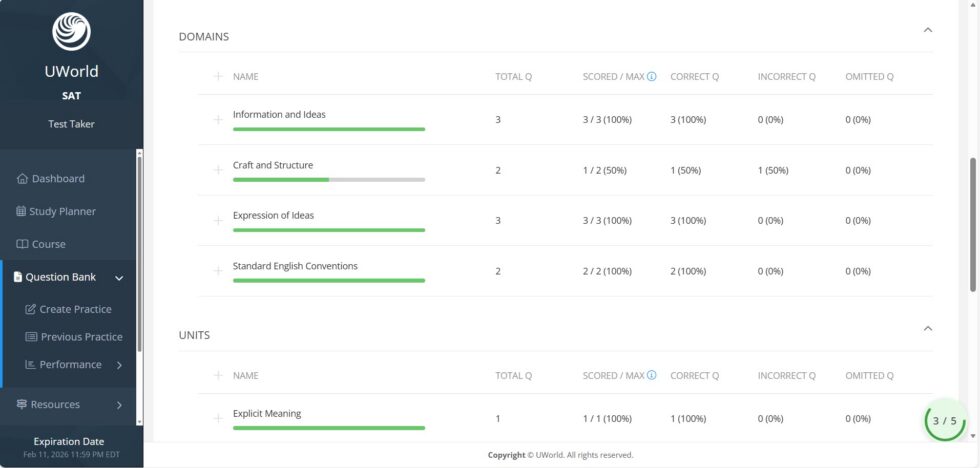Expand the Standard English Conventions row
This screenshot has height=468, width=980.
218,271
